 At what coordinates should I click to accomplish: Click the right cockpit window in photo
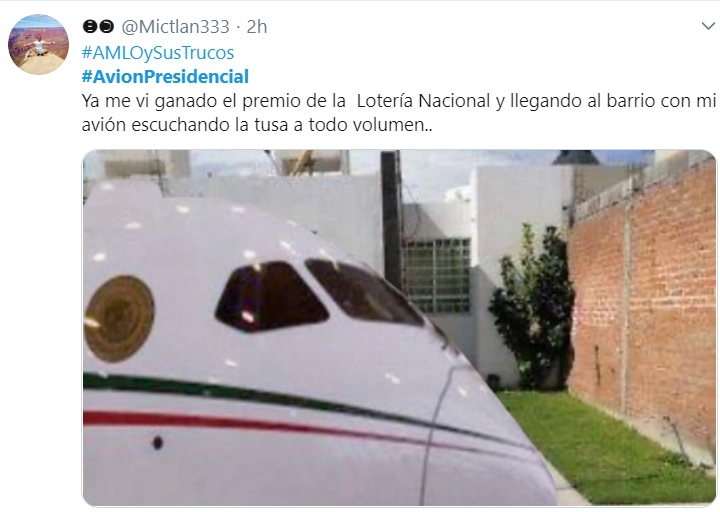[x=363, y=292]
